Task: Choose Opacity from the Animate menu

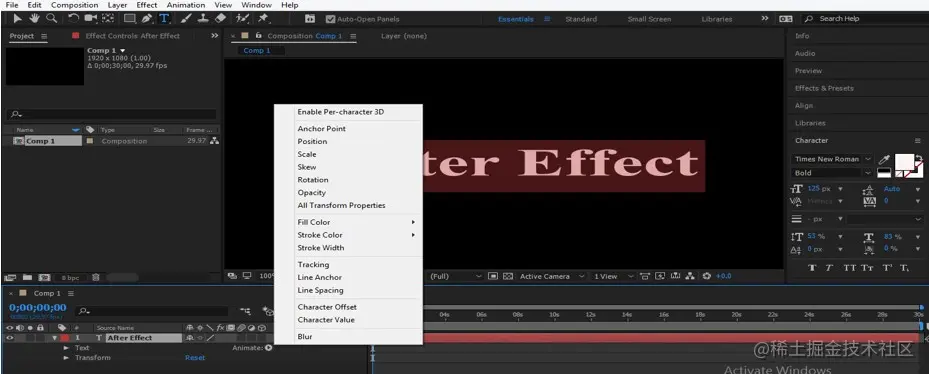Action: 312,193
